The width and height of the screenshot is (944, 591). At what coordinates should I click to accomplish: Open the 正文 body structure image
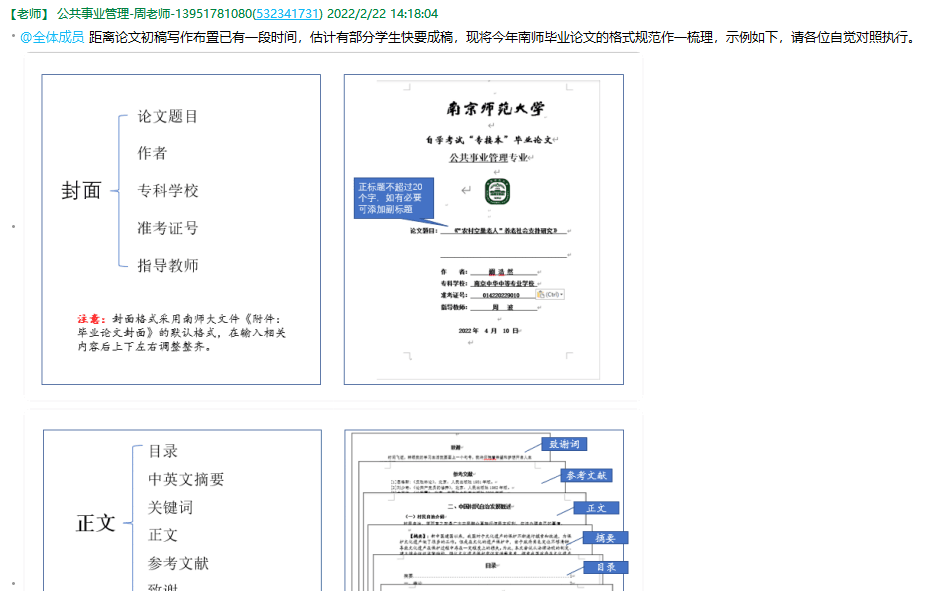333,502
